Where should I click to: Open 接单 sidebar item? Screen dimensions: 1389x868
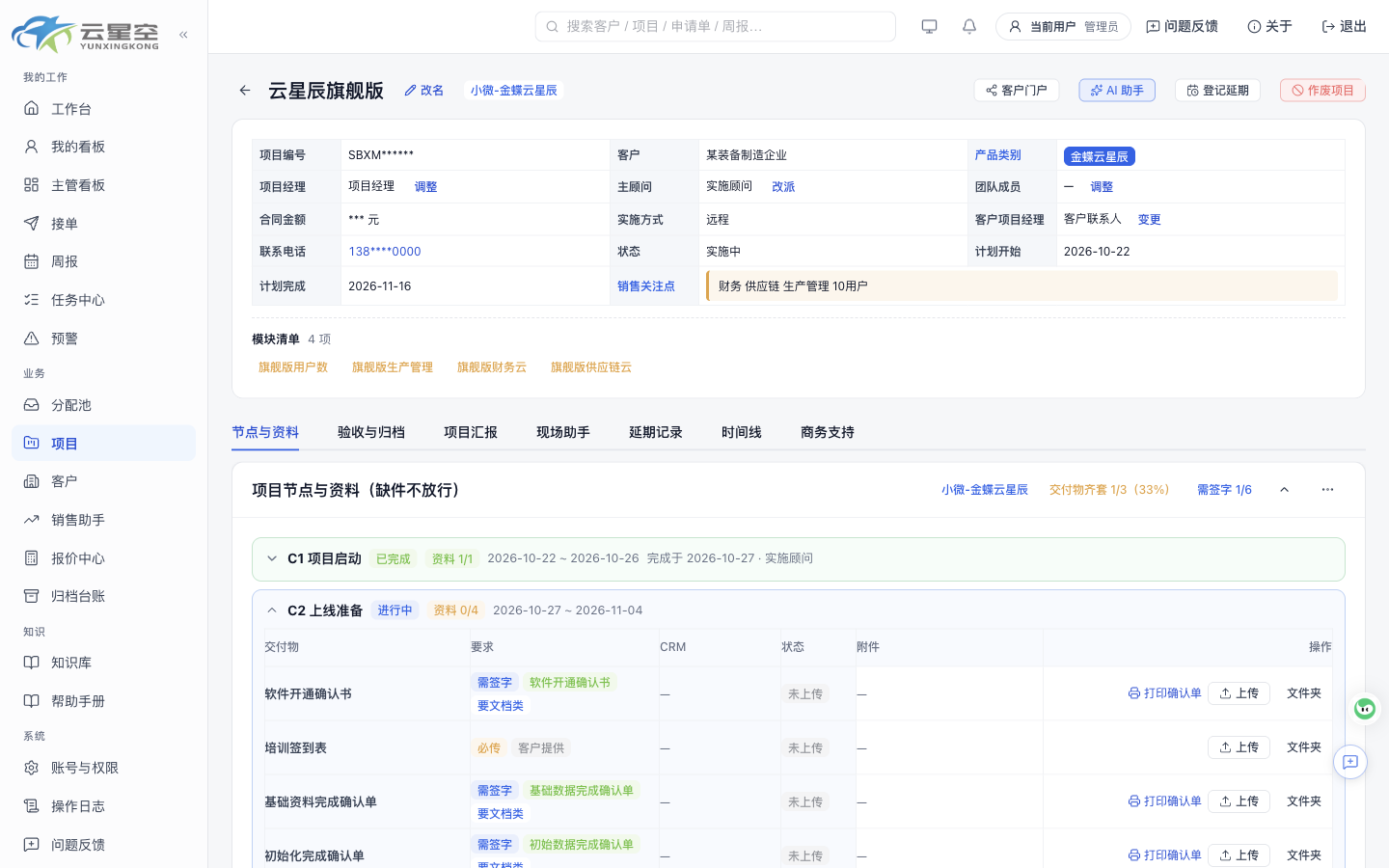pyautogui.click(x=104, y=224)
